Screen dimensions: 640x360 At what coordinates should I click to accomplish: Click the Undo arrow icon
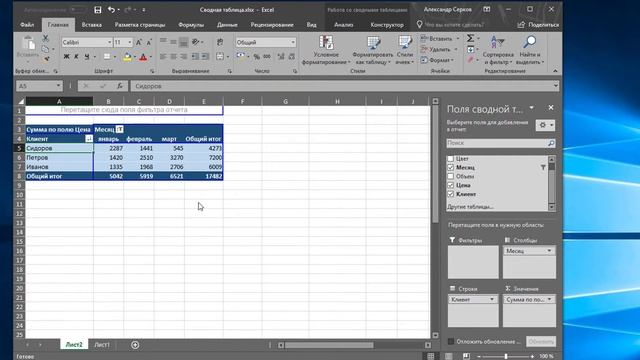(x=111, y=10)
